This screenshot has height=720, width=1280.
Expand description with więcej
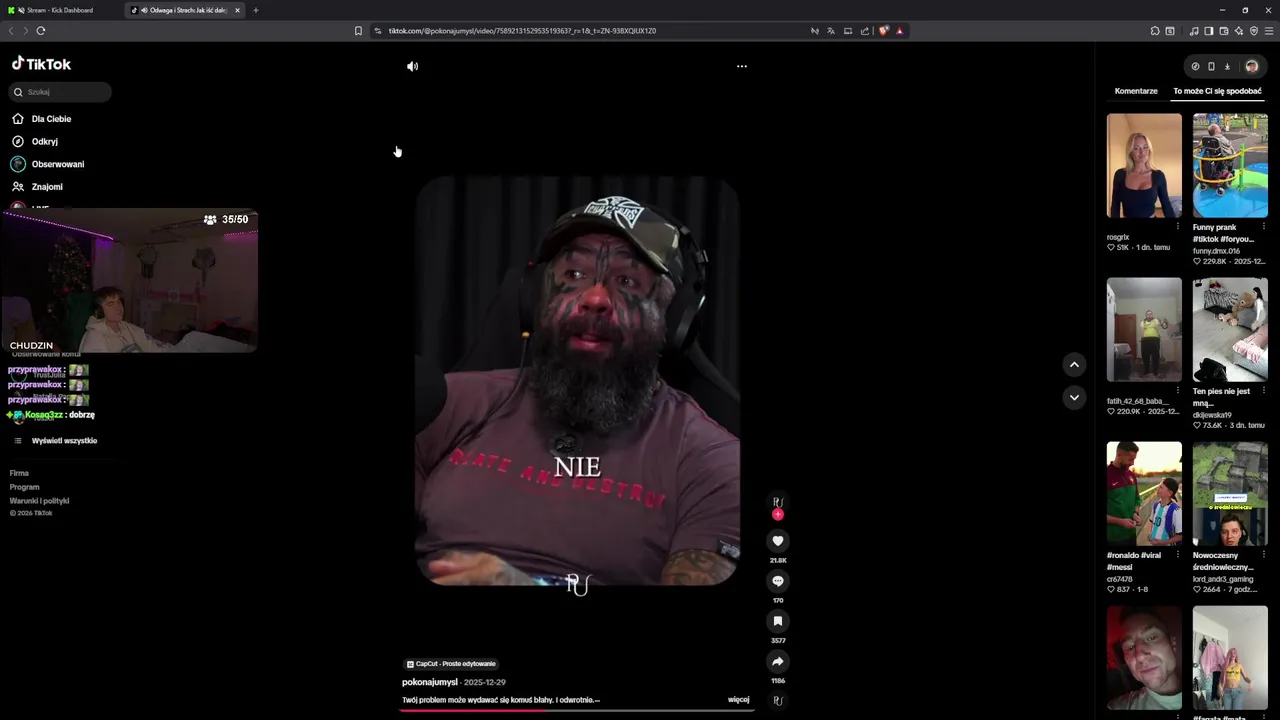tap(738, 700)
